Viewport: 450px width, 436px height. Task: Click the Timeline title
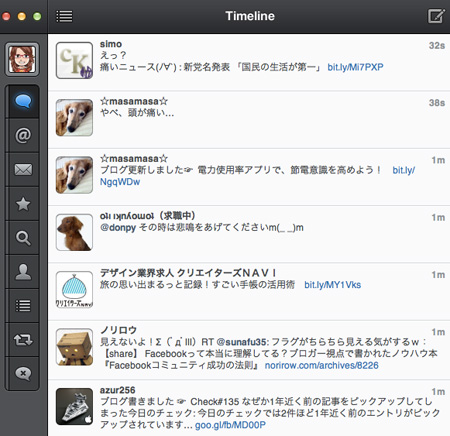(x=250, y=16)
